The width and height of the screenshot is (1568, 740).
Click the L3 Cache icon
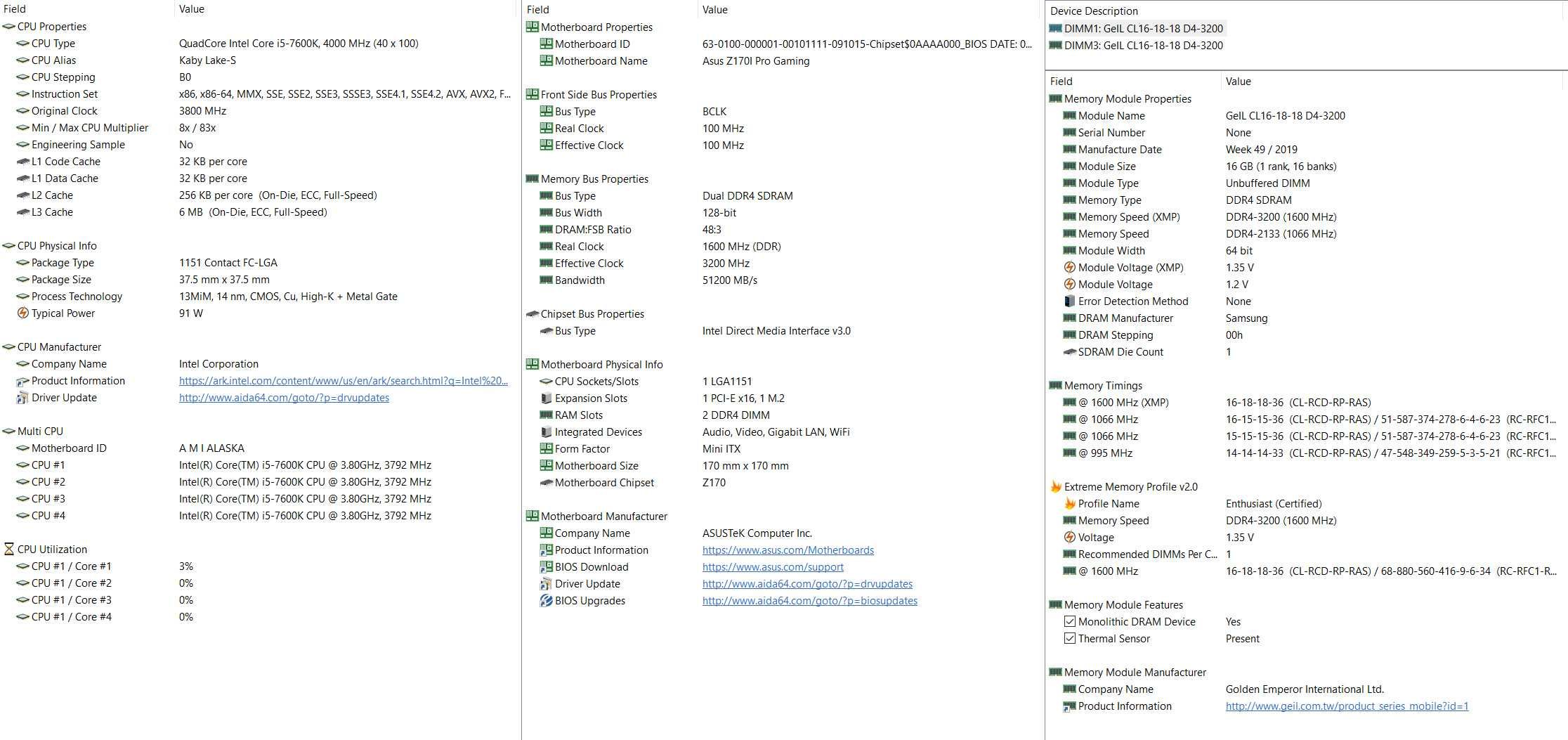coord(22,212)
